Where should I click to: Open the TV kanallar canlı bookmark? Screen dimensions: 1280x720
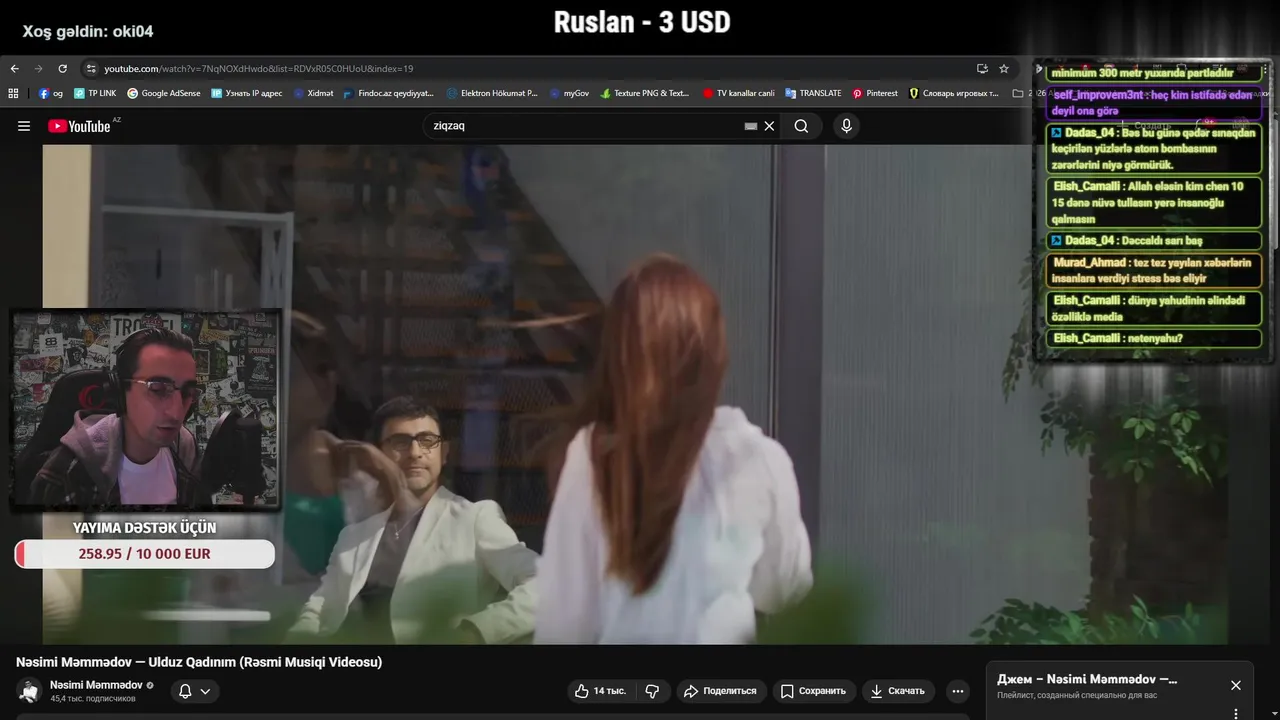[739, 93]
